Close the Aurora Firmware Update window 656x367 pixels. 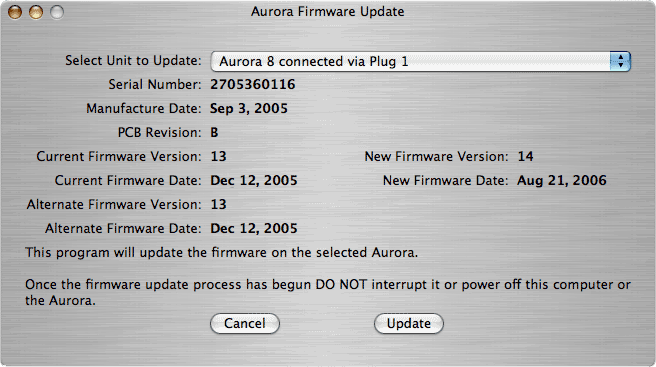tap(15, 12)
